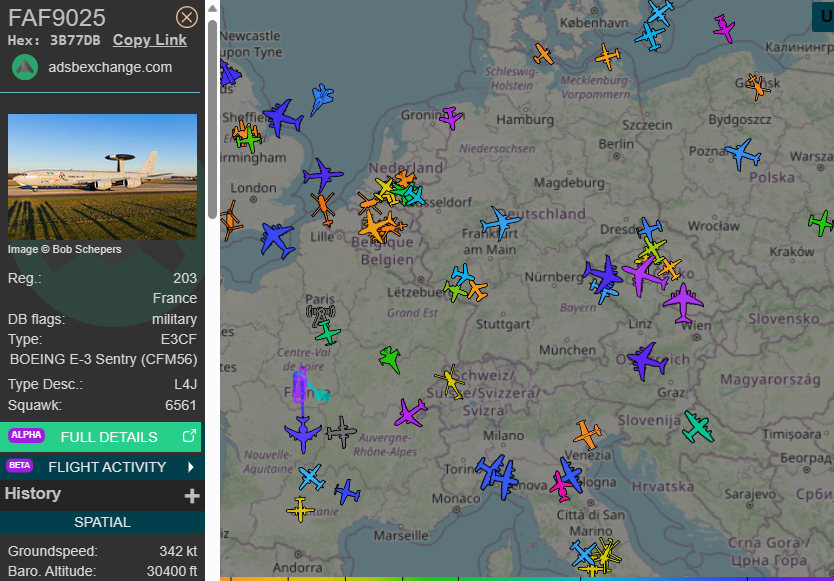Click the scrollbar up arrow
This screenshot has width=834, height=581.
pos(212,8)
